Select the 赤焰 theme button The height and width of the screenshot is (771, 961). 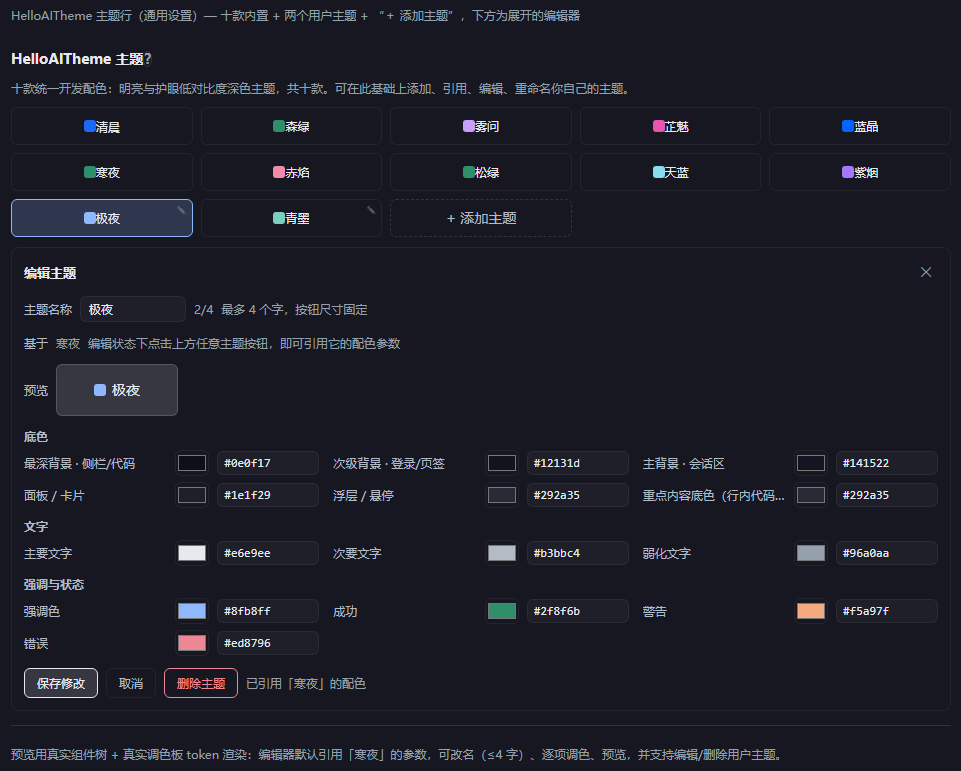pyautogui.click(x=291, y=172)
